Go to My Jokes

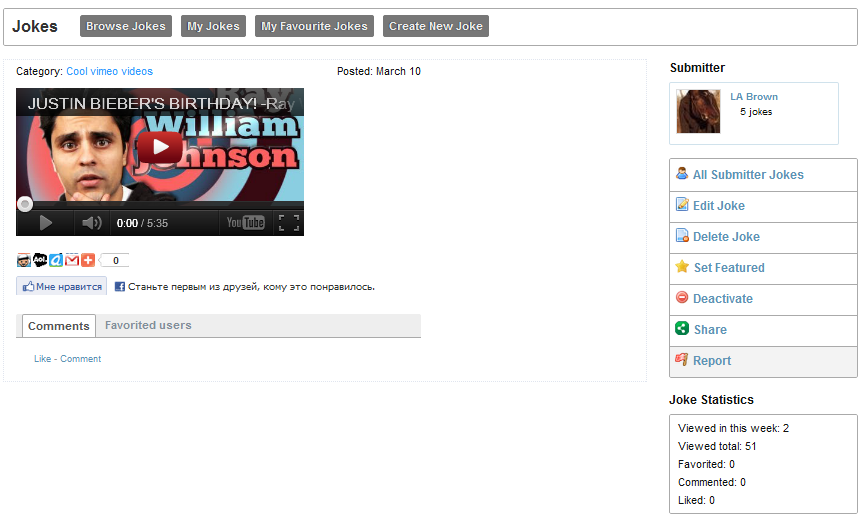pyautogui.click(x=213, y=26)
